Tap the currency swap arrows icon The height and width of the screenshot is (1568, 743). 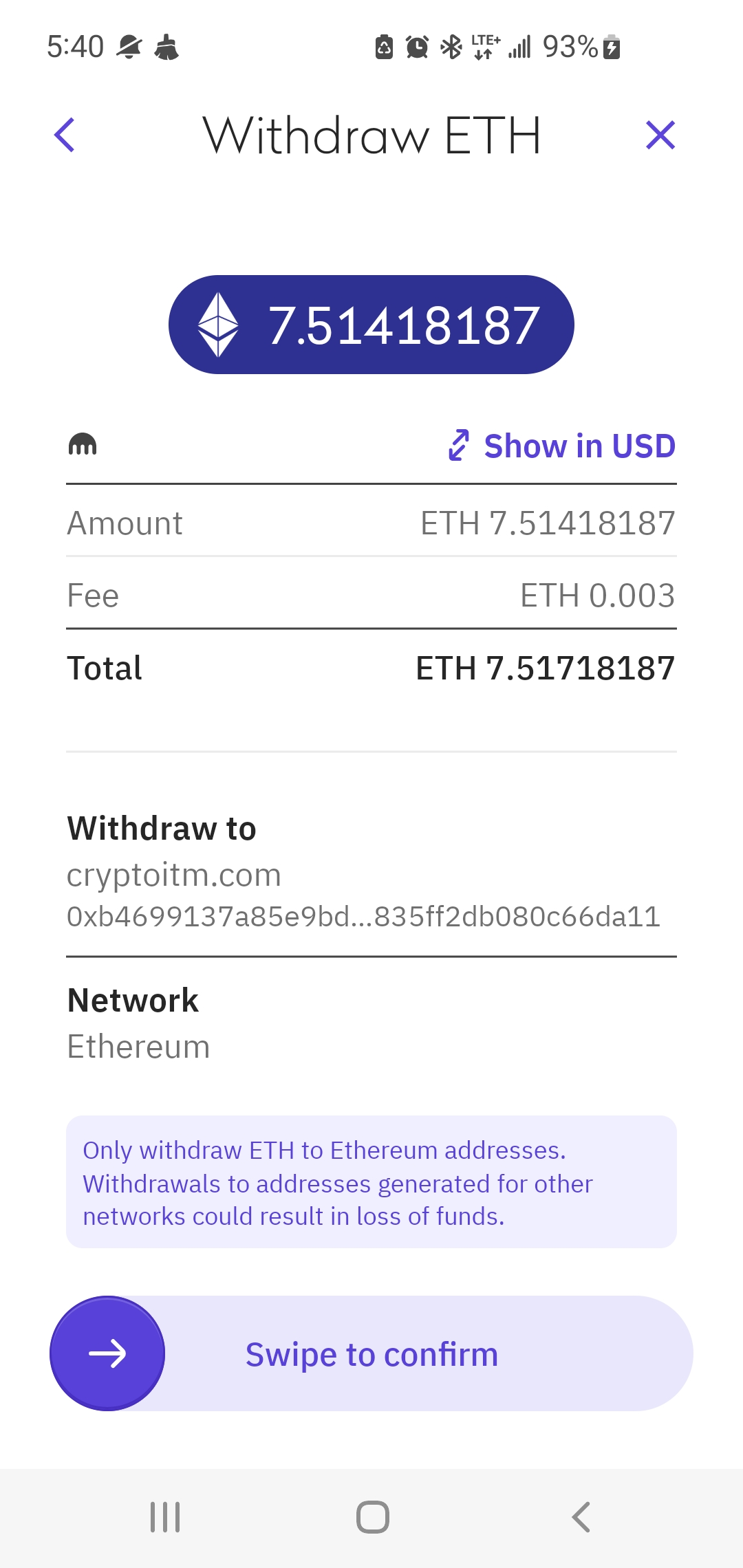click(459, 445)
